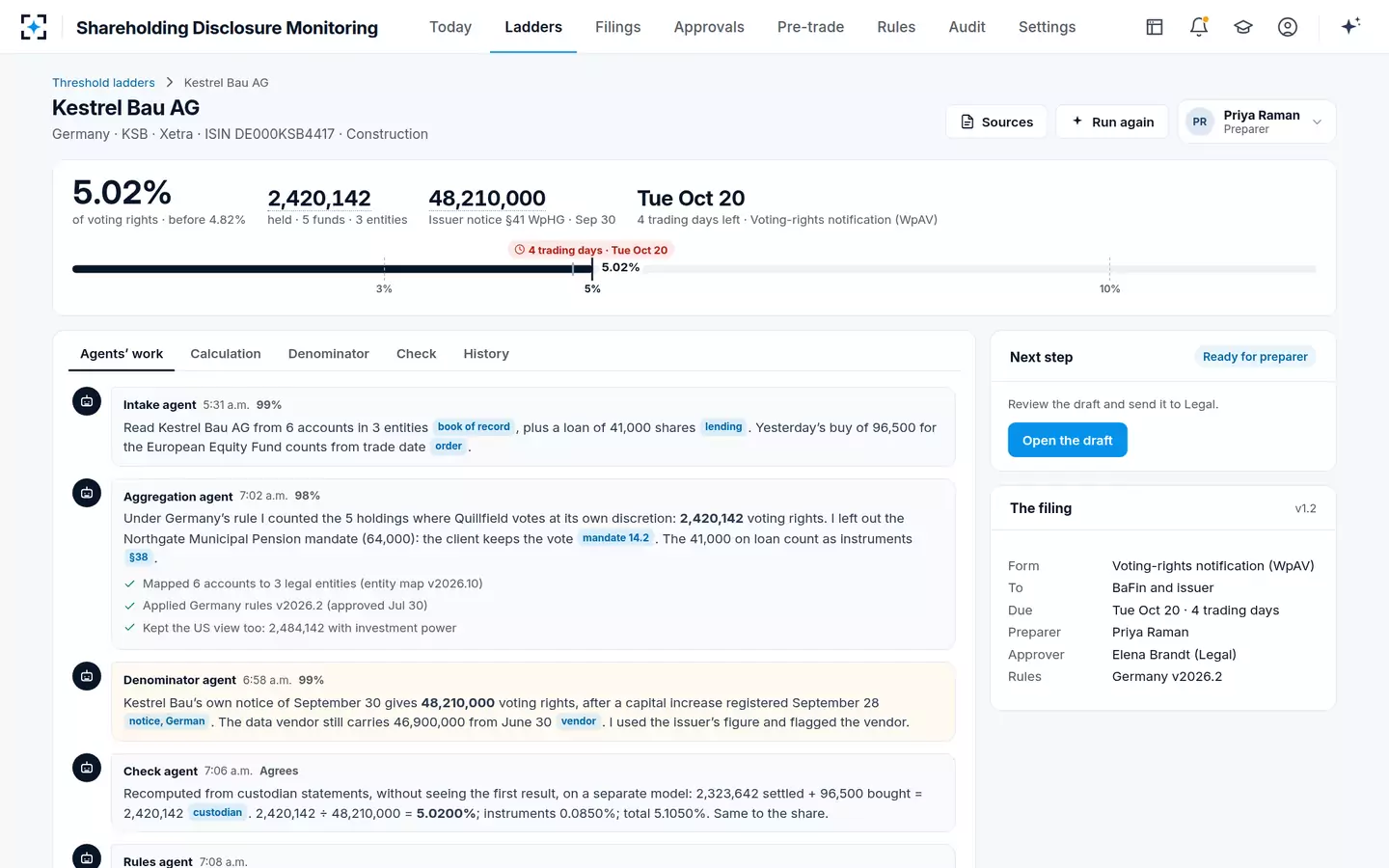1389x868 pixels.
Task: Open the 'book of record' citation chip
Action: click(474, 427)
